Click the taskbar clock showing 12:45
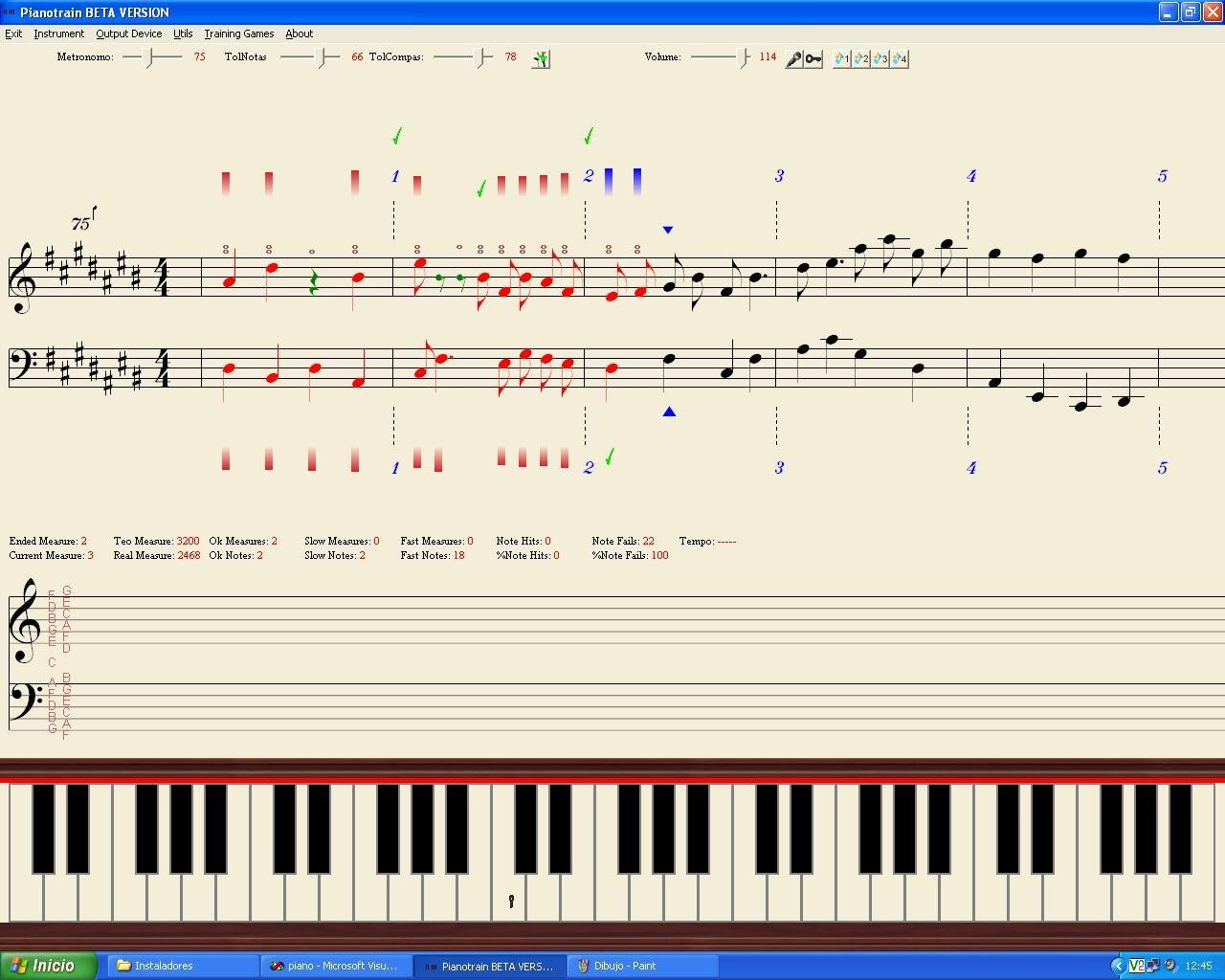 click(1198, 966)
